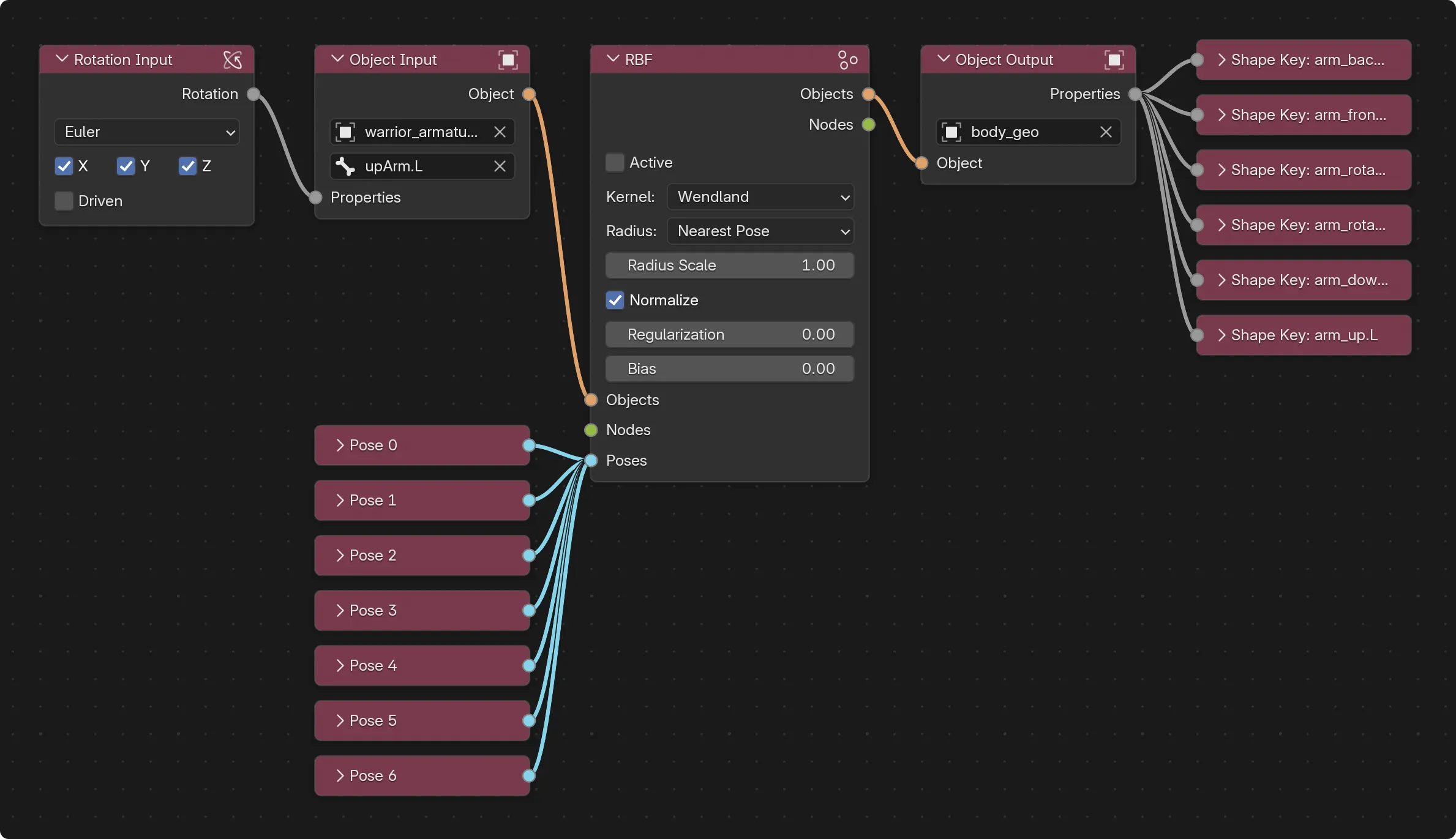
Task: Click the Radius Scale slider field
Action: click(x=730, y=265)
